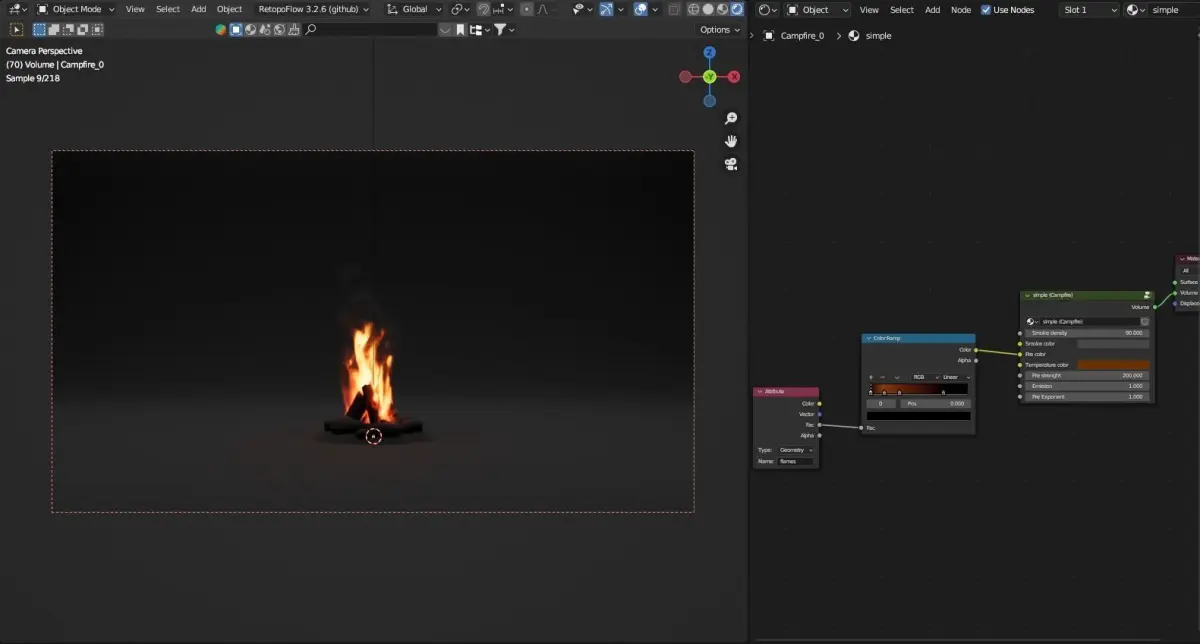Open the Global transform orientation dropdown
The height and width of the screenshot is (644, 1200).
click(x=413, y=9)
